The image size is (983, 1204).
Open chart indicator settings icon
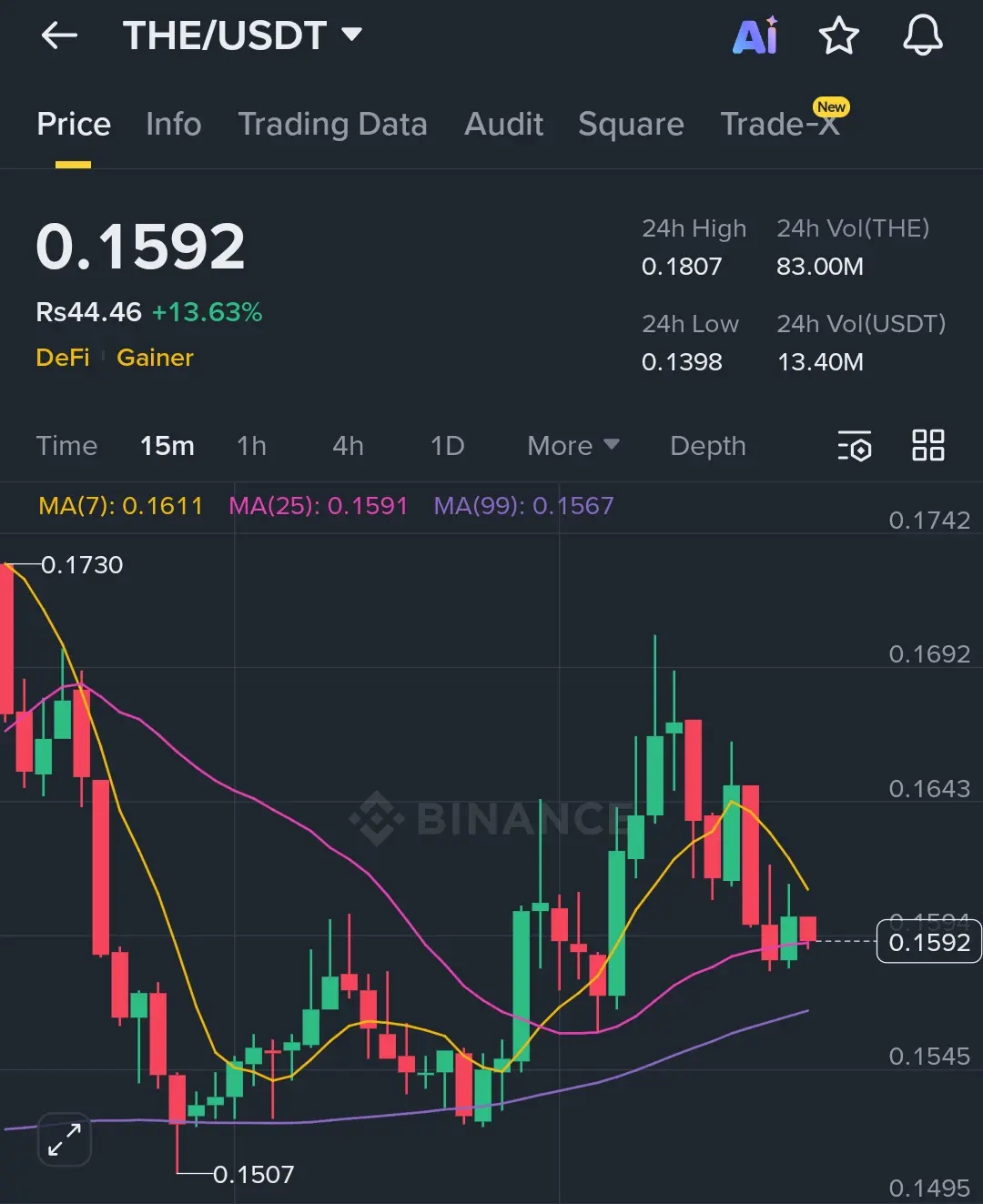tap(854, 446)
